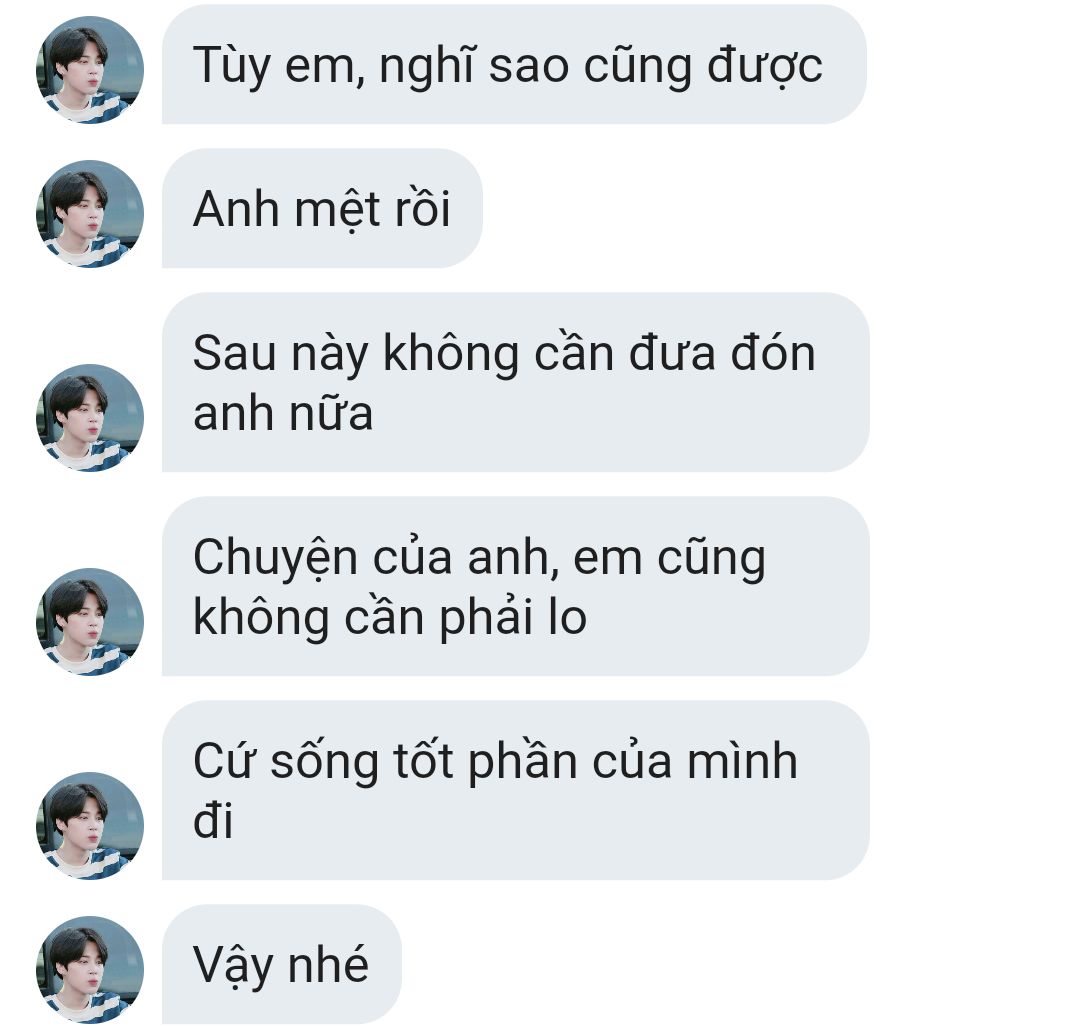The width and height of the screenshot is (1080, 1028).
Task: Click the text line 'anh nữa'
Action: 283,414
